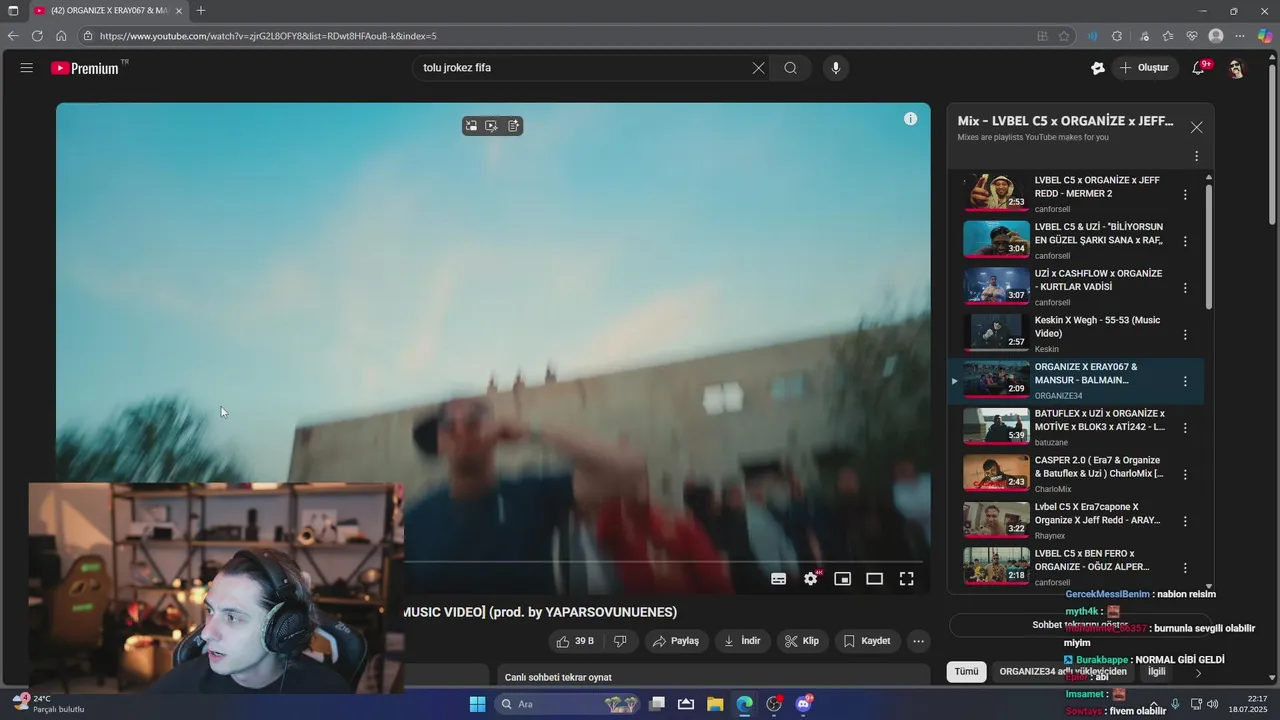1280x720 pixels.
Task: Select the Tümü filter chip
Action: click(x=966, y=672)
